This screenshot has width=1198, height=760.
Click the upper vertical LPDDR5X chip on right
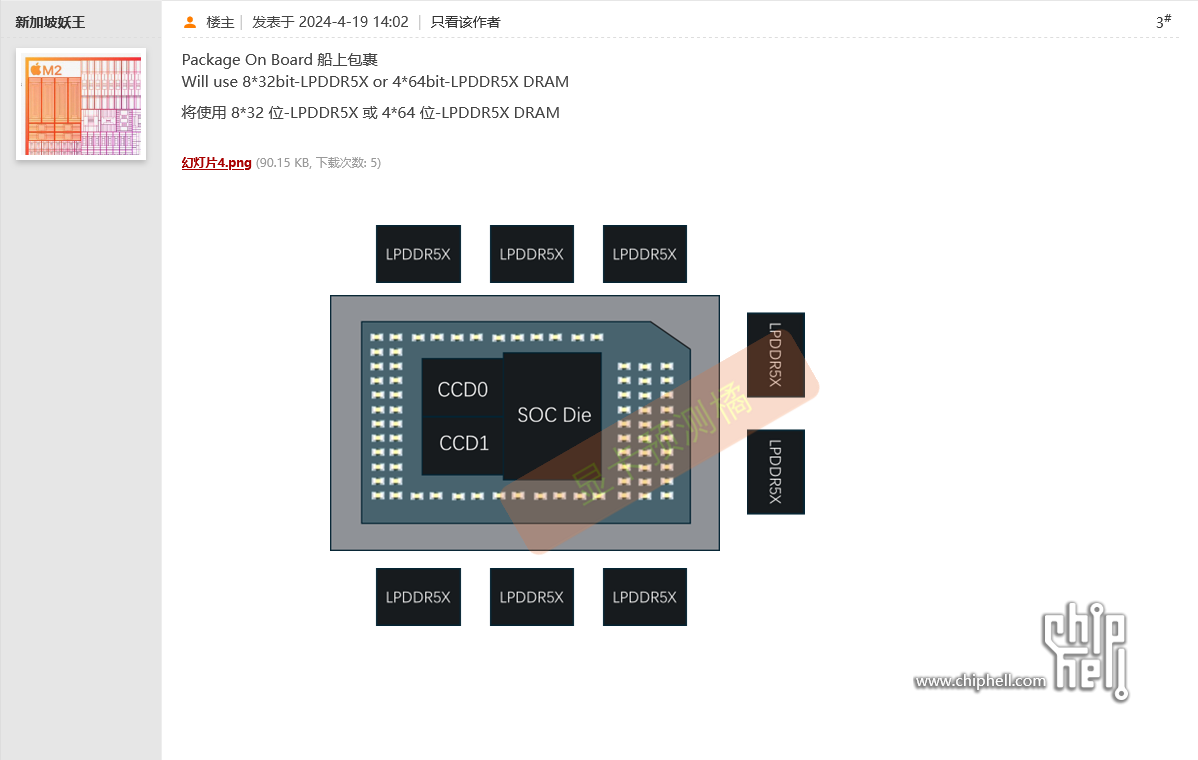(x=775, y=355)
